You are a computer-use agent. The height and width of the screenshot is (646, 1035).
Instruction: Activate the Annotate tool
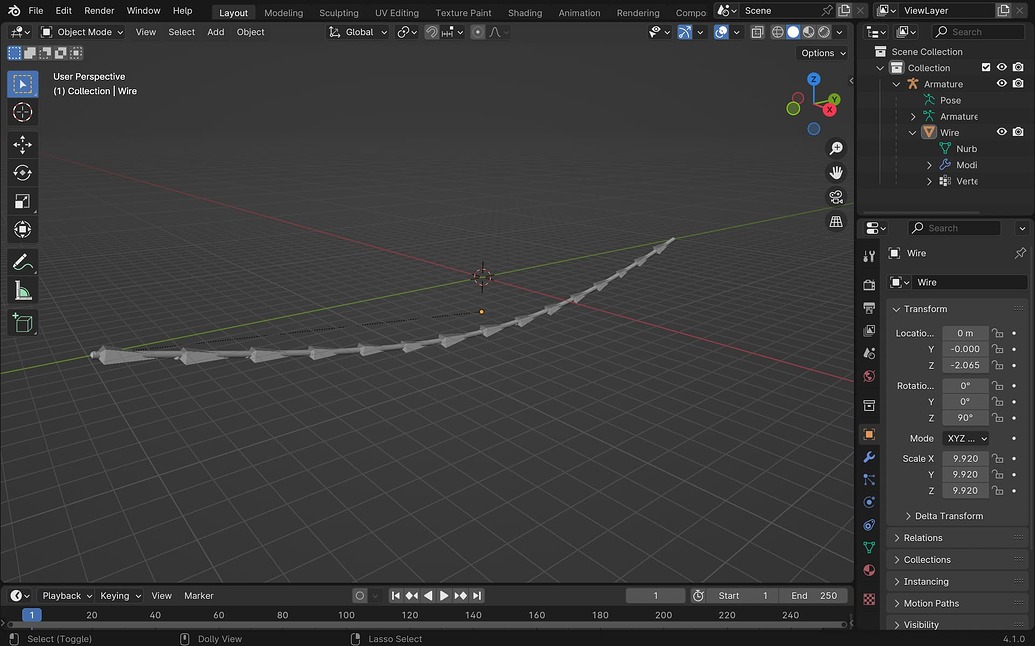pyautogui.click(x=22, y=262)
